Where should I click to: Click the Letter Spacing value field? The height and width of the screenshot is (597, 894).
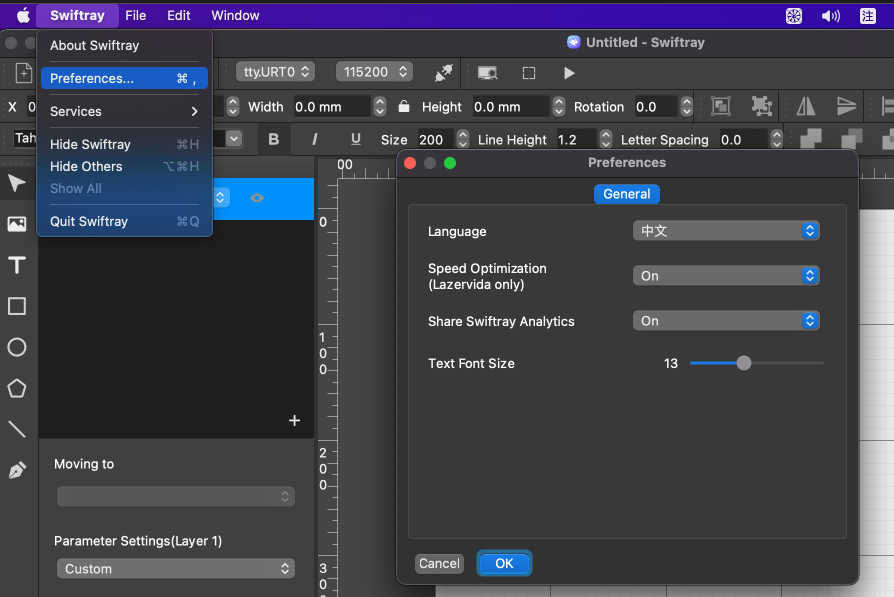(x=743, y=140)
